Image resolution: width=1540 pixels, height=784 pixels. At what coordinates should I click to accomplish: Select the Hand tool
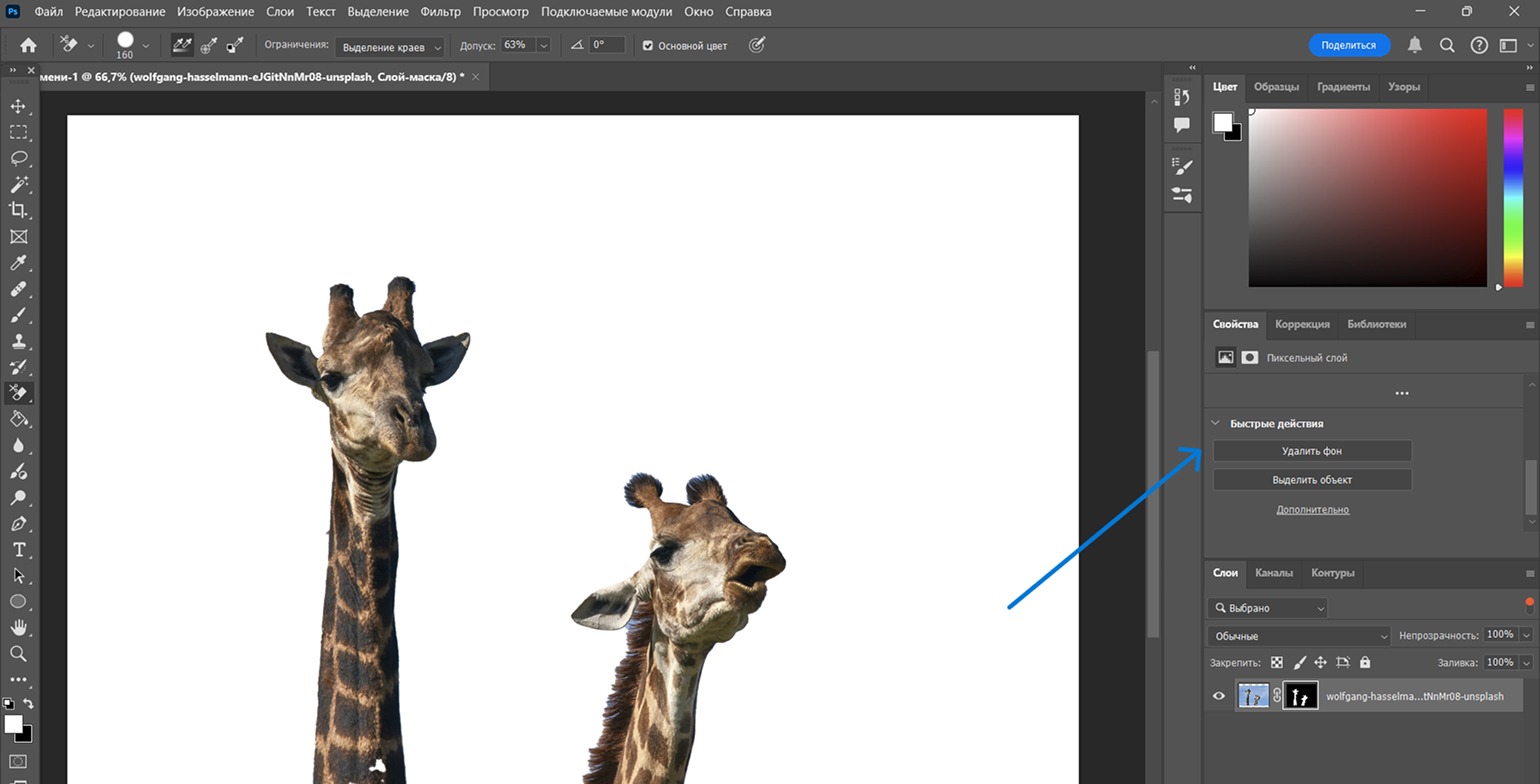tap(18, 627)
